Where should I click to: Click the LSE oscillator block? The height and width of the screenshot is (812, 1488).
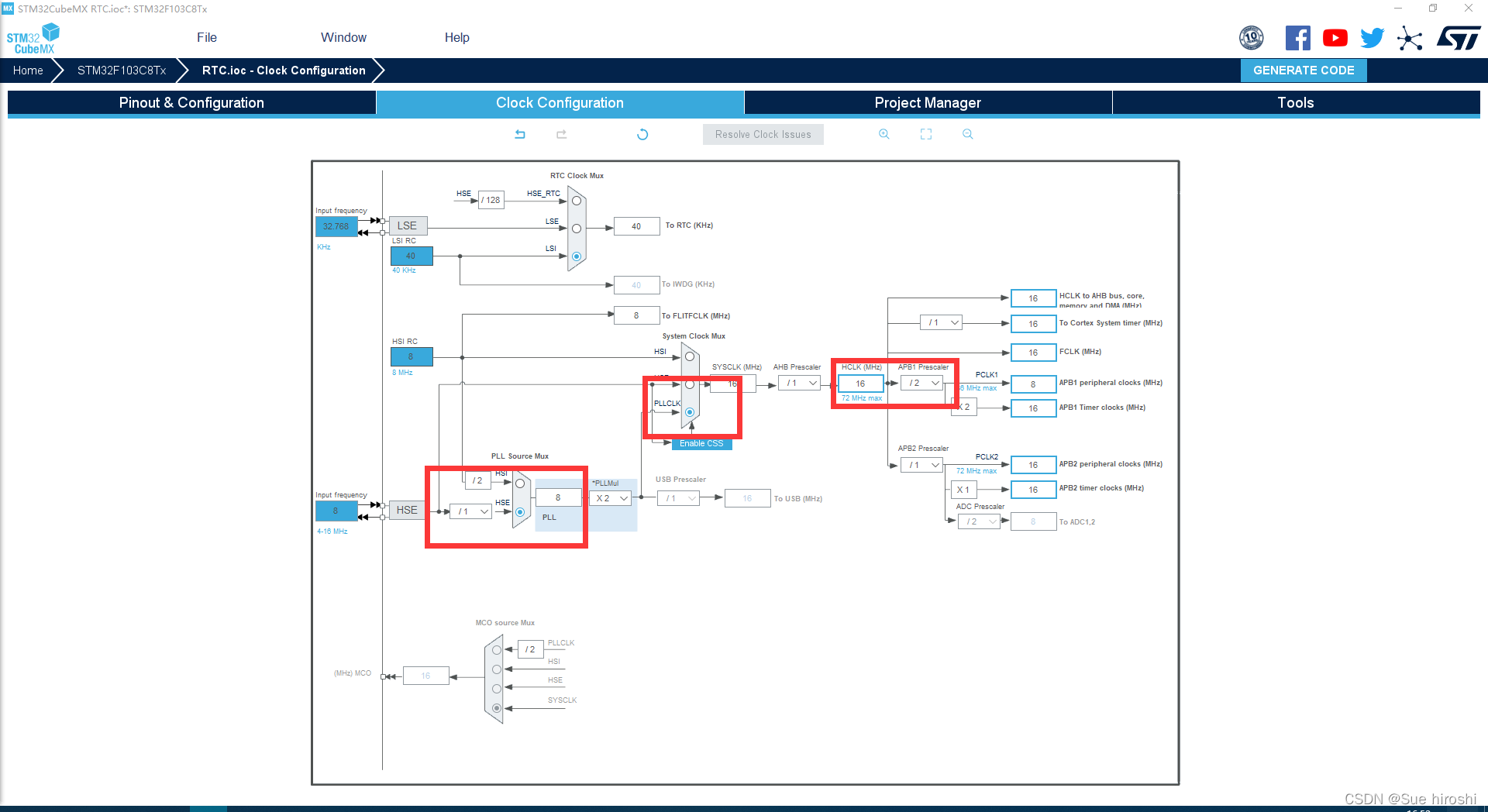pyautogui.click(x=407, y=226)
